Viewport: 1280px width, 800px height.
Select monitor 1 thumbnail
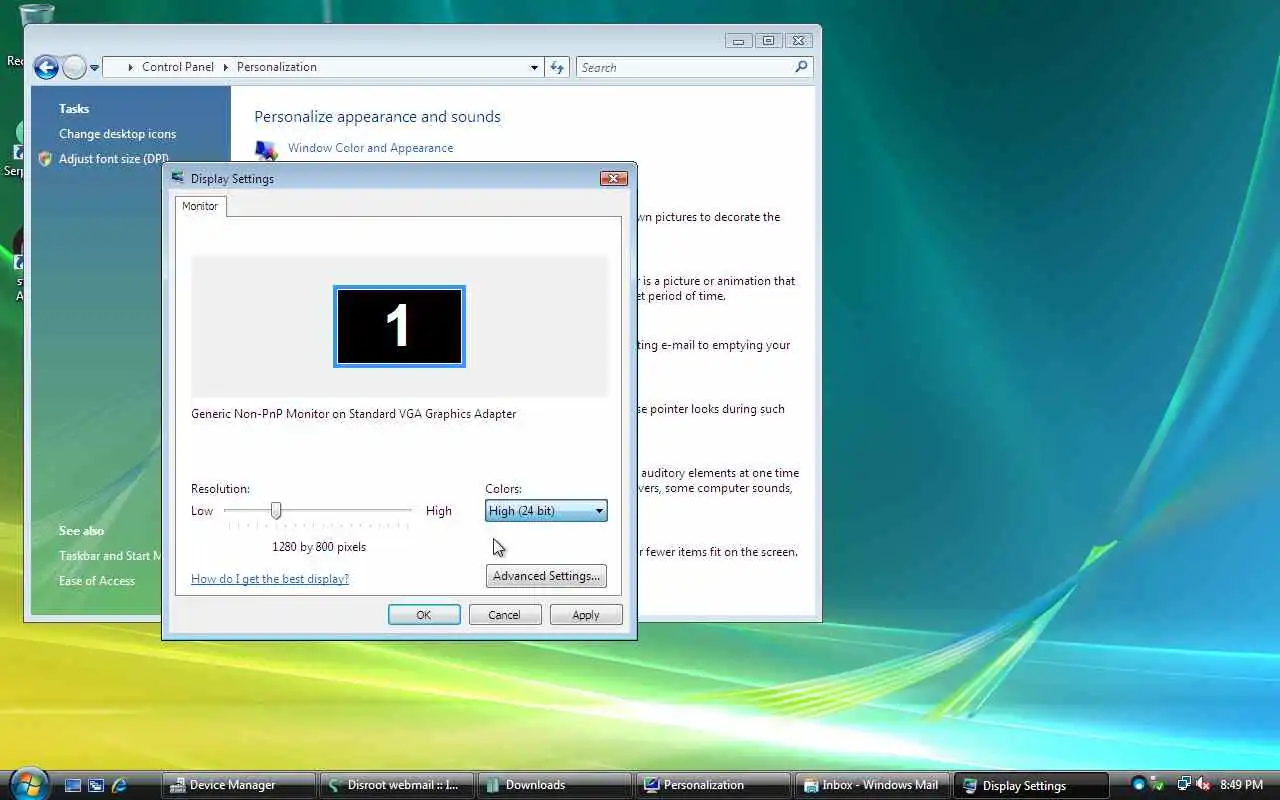pos(399,326)
